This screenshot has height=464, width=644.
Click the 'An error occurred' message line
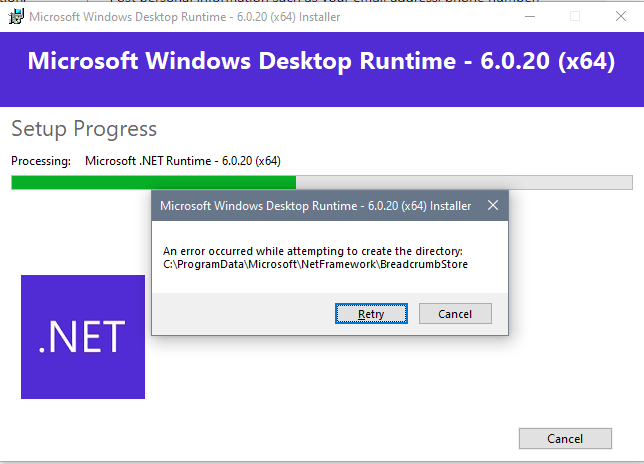[313, 251]
